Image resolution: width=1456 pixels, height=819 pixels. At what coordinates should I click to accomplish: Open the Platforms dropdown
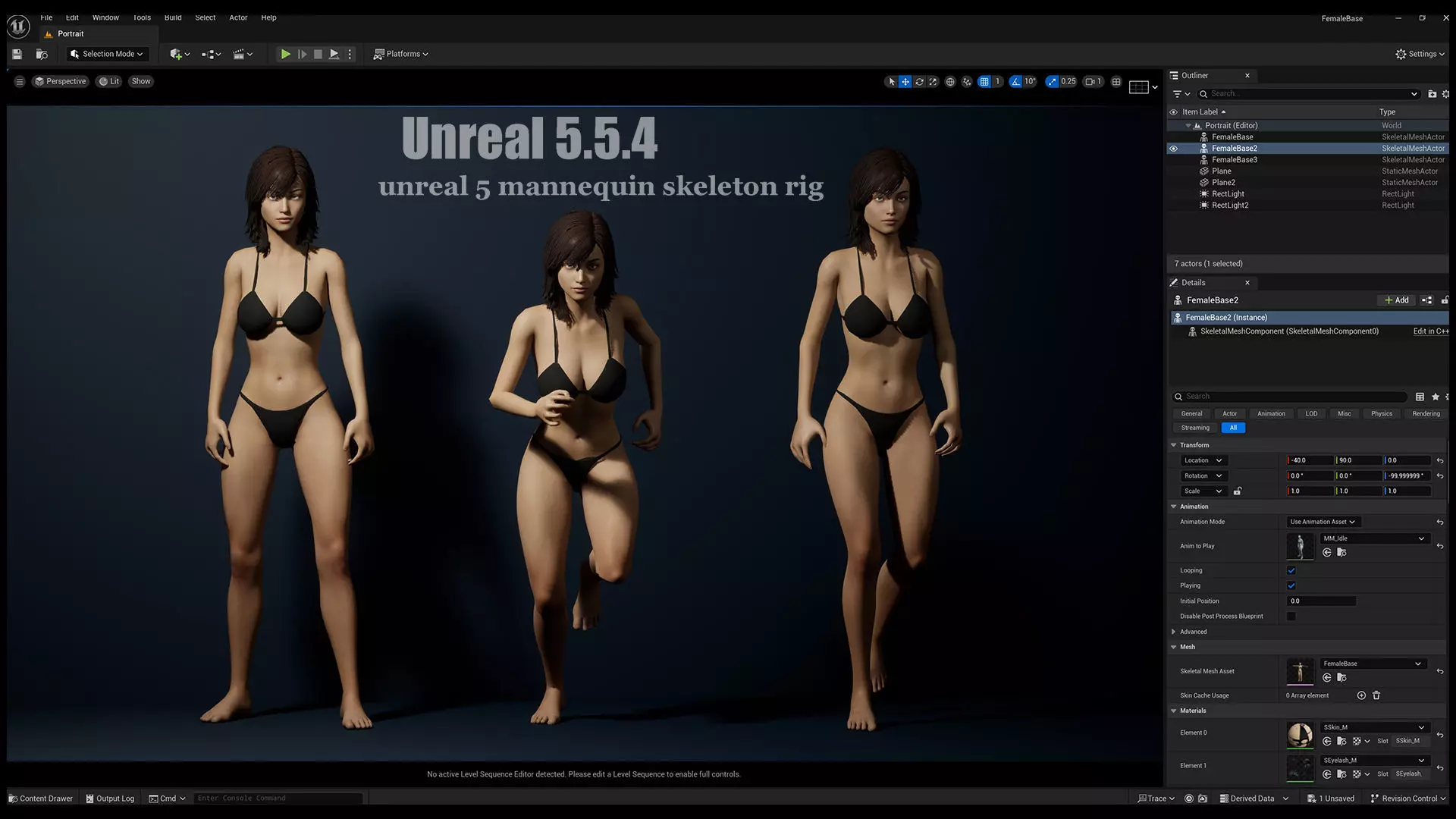click(401, 54)
